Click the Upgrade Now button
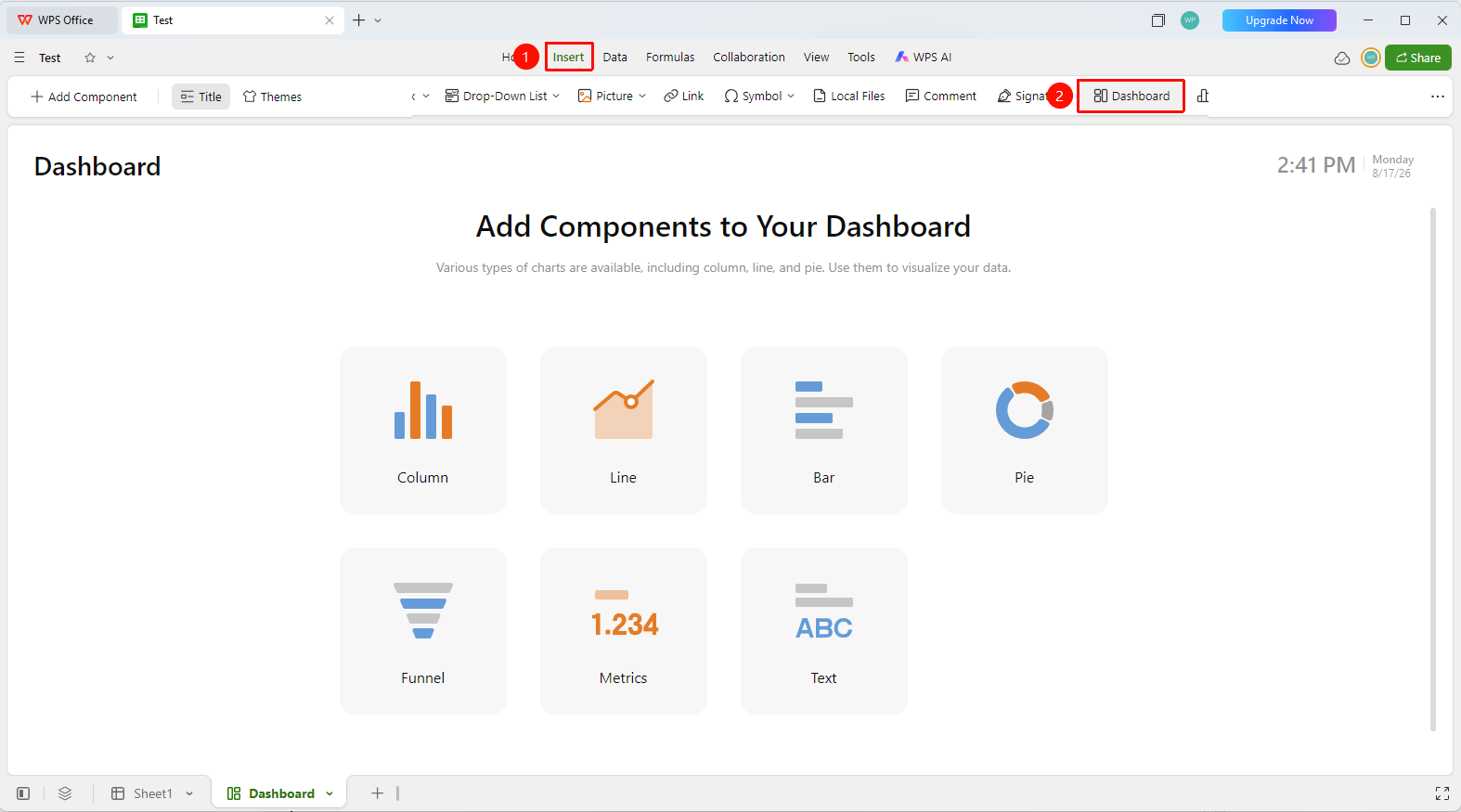The width and height of the screenshot is (1461, 812). tap(1279, 20)
